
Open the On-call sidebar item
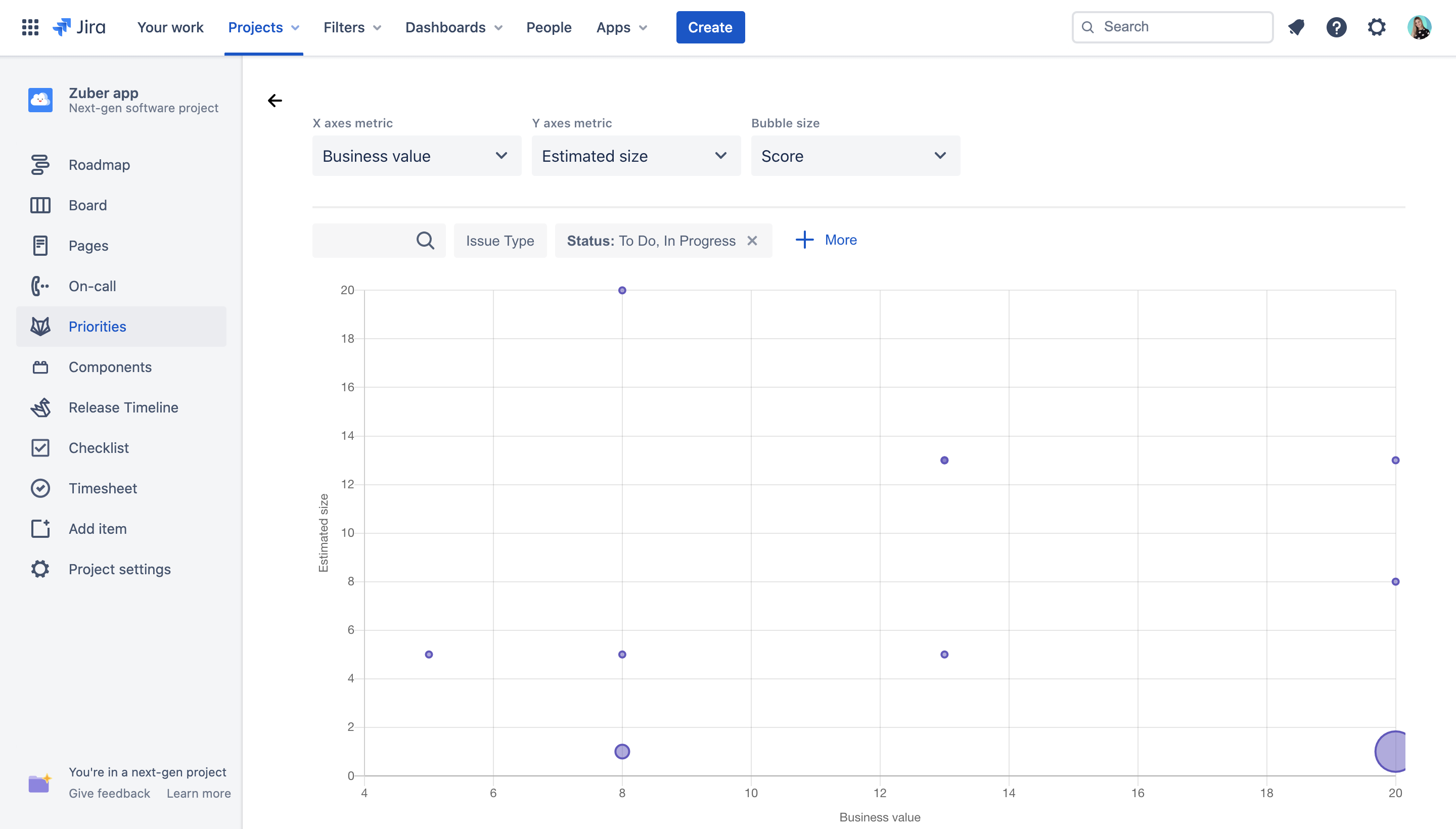[x=92, y=286]
